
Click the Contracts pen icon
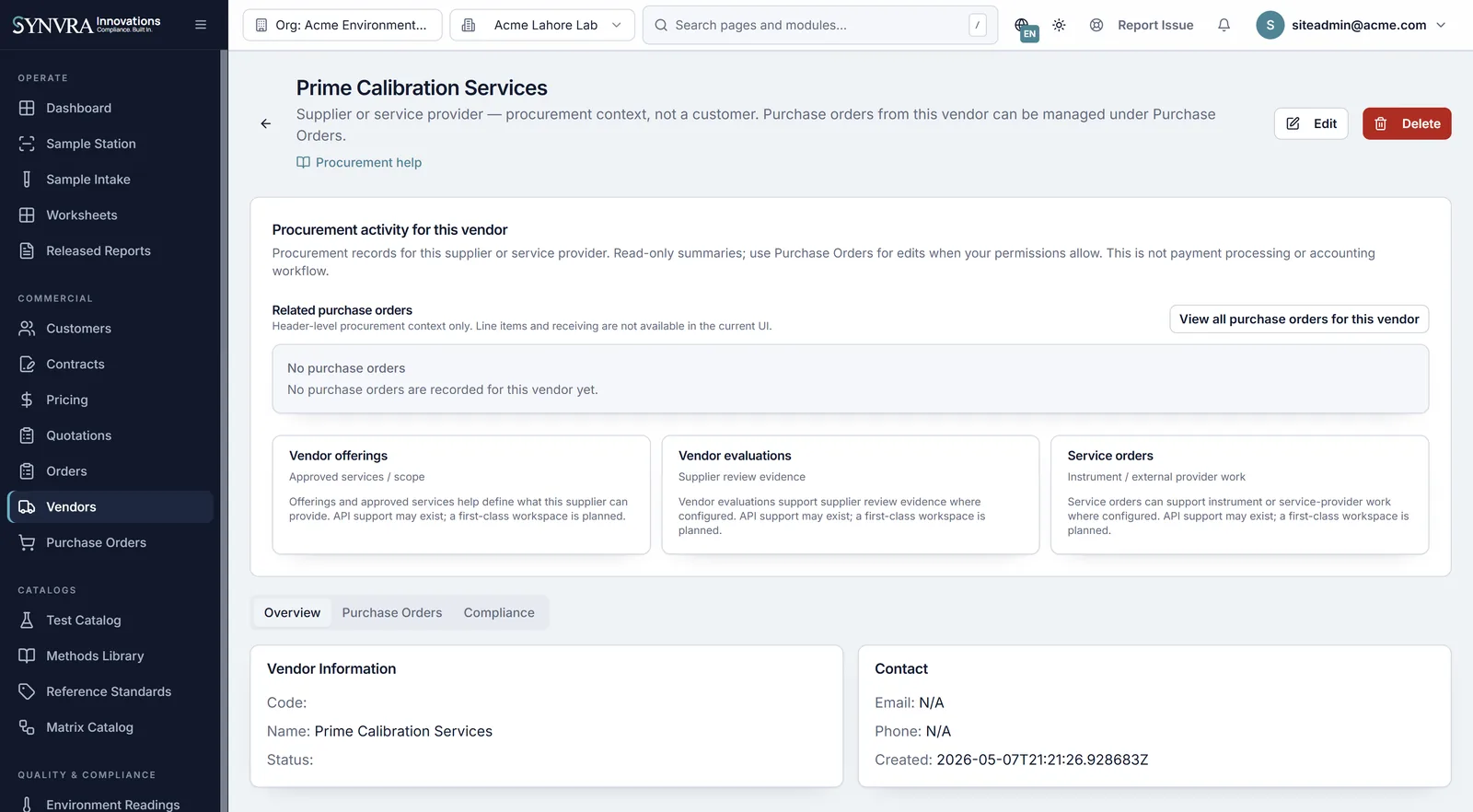(27, 365)
